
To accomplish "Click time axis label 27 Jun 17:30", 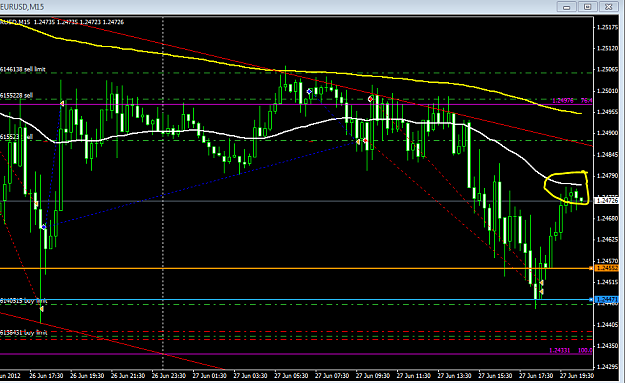I will click(537, 376).
